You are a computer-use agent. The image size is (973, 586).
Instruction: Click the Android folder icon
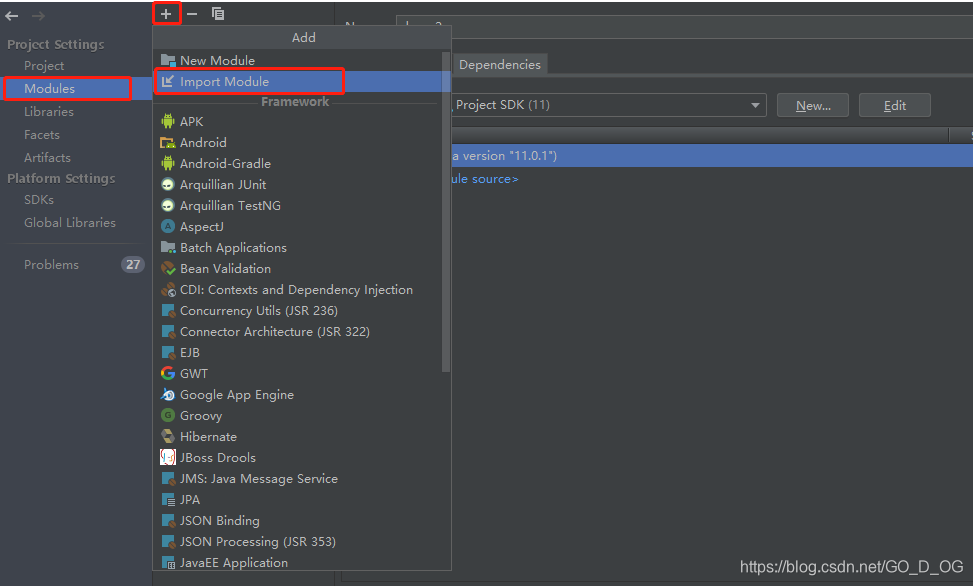pyautogui.click(x=168, y=142)
